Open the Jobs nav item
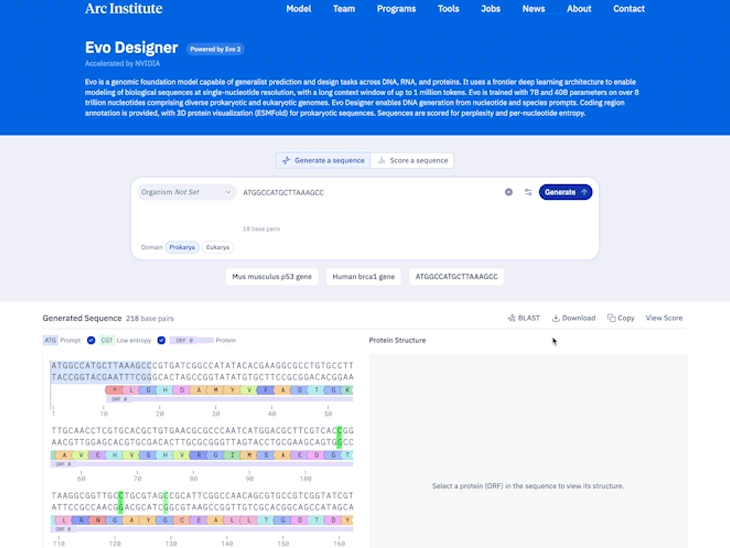The width and height of the screenshot is (730, 548). pos(491,9)
